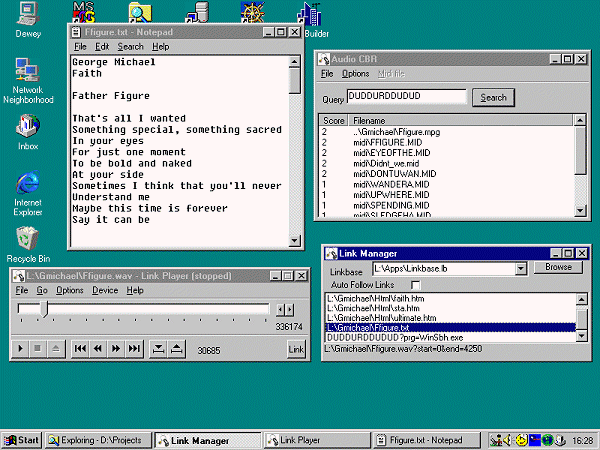The width and height of the screenshot is (600, 450).
Task: Select the Recycle Bin desktop icon
Action: [27, 239]
